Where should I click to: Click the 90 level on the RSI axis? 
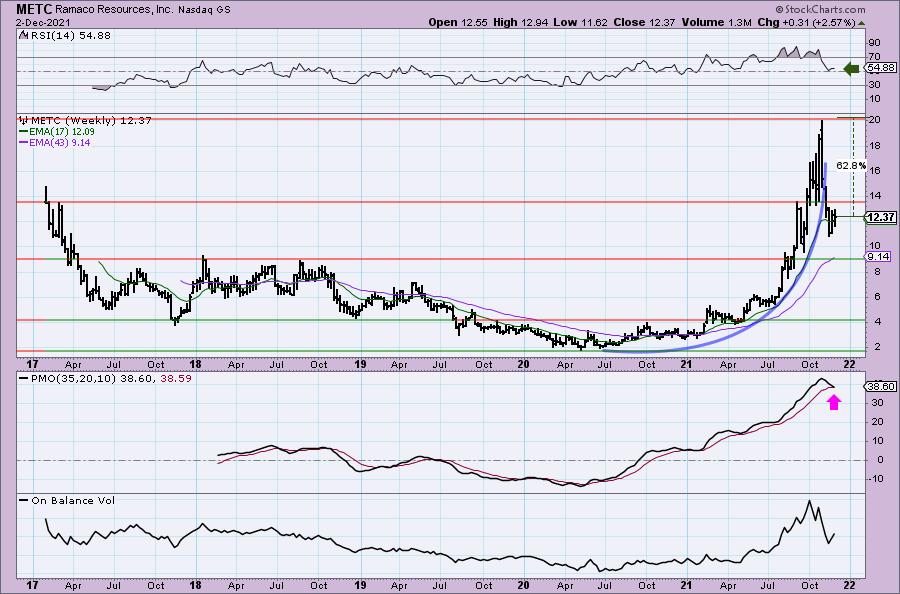(874, 42)
